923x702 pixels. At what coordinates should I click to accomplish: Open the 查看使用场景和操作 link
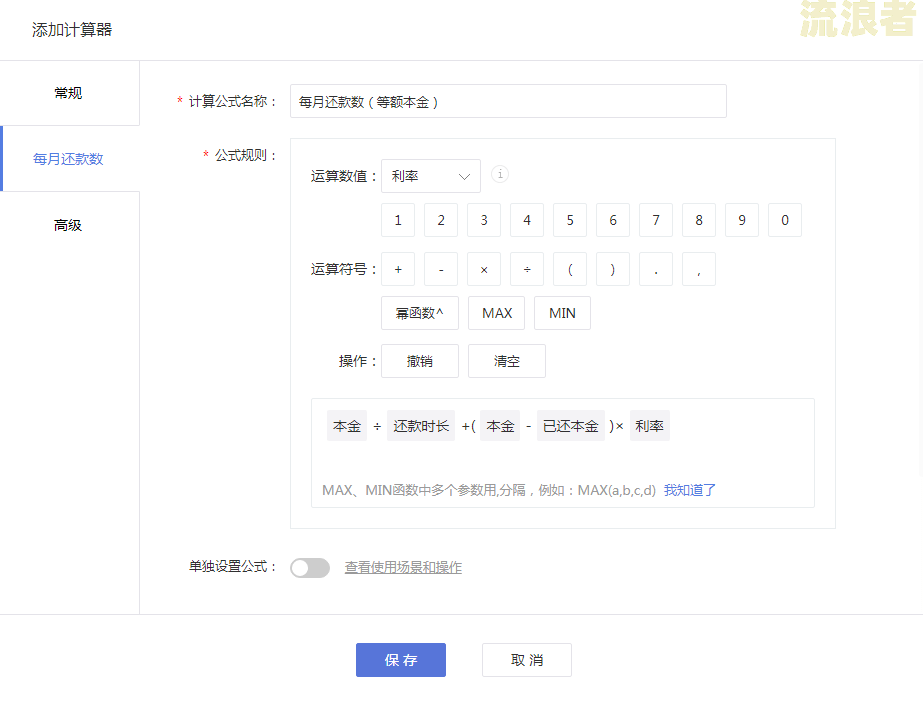coord(403,567)
